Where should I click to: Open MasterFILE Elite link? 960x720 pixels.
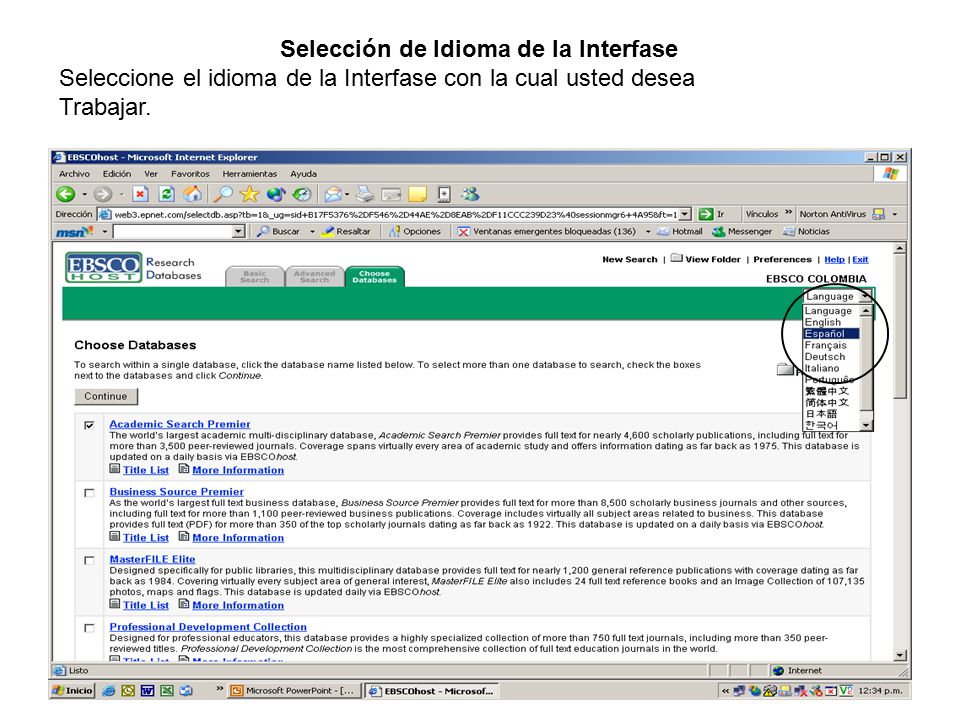152,559
